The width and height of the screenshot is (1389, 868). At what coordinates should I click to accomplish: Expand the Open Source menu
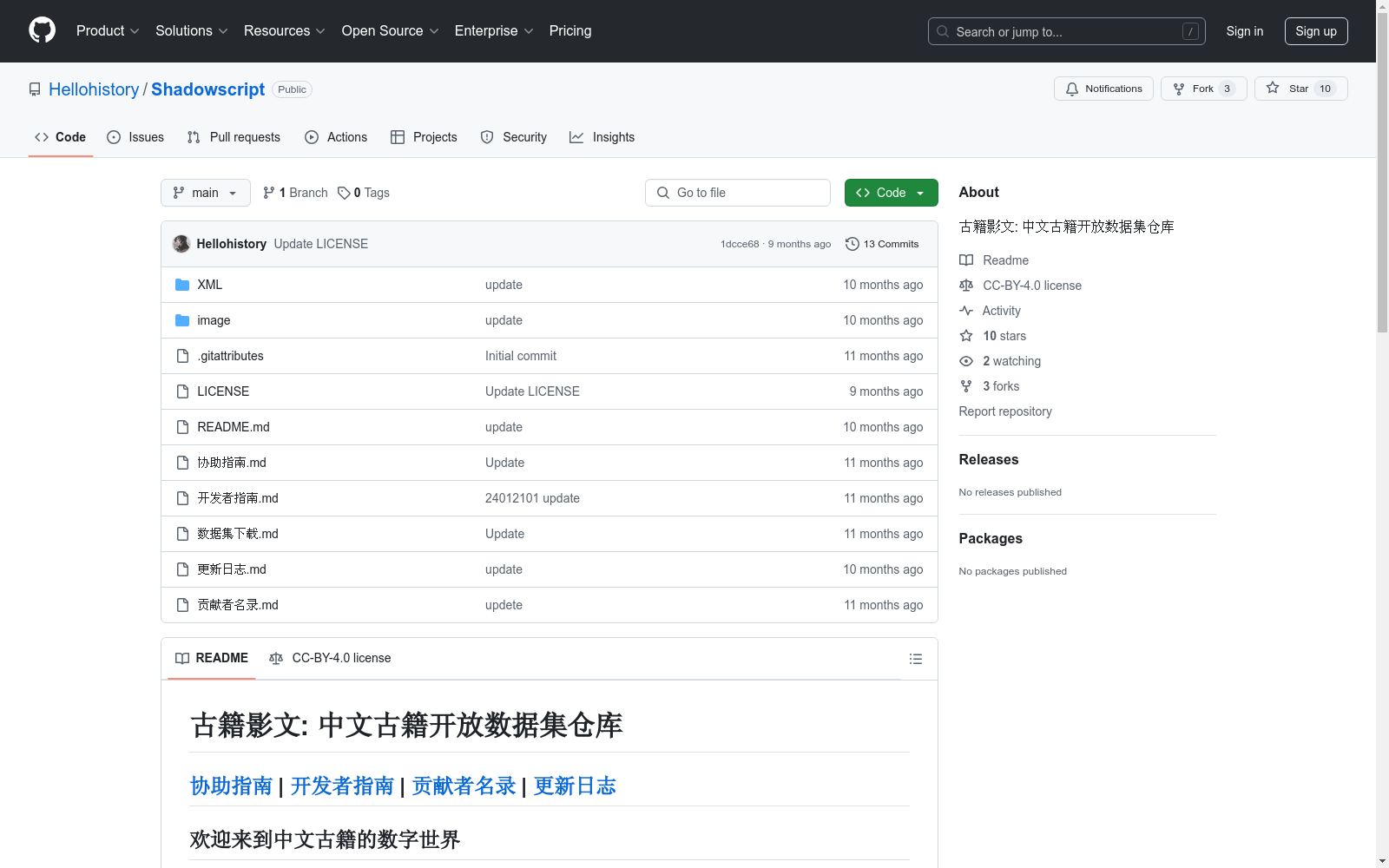coord(391,30)
